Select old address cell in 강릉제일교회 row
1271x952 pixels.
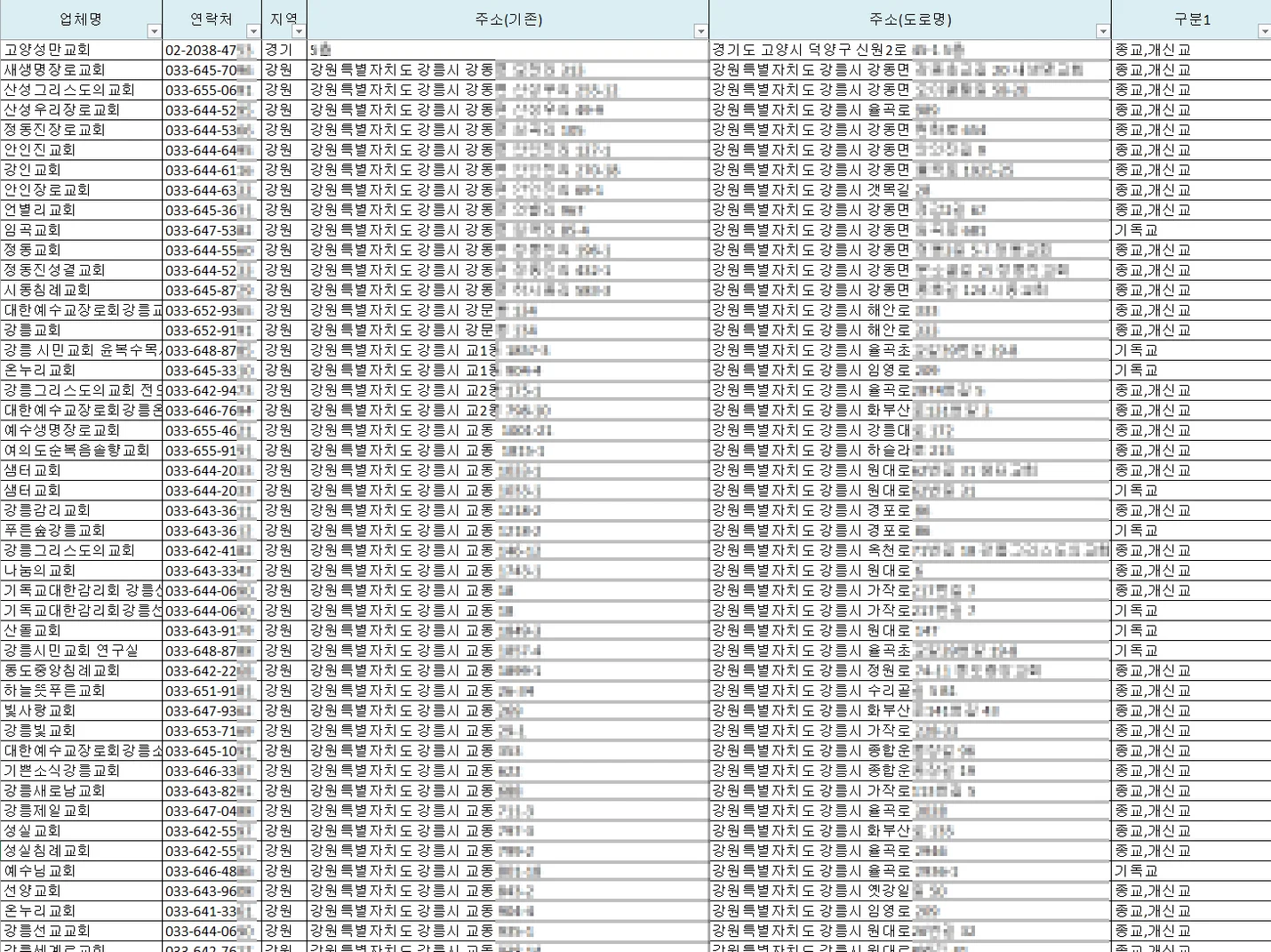tap(508, 810)
